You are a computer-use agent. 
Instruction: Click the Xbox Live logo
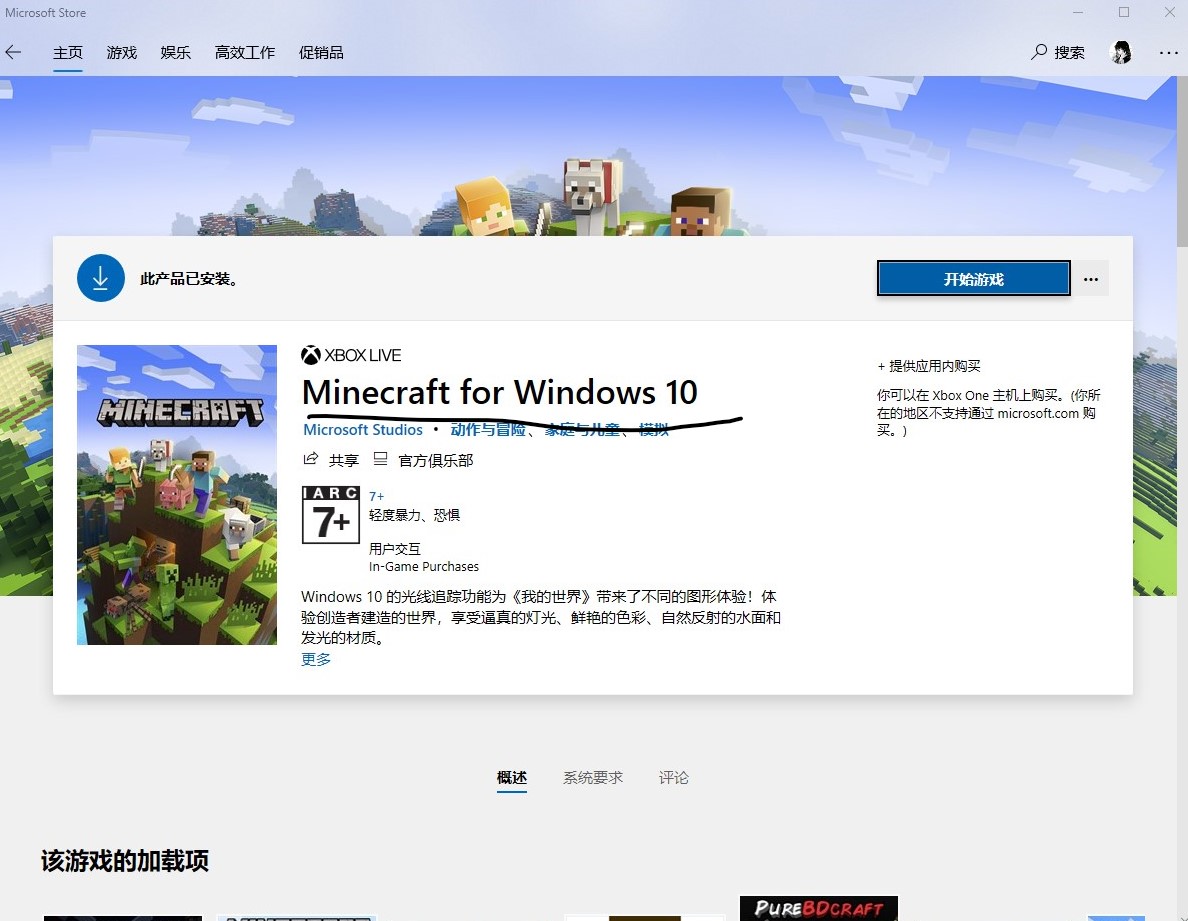(x=352, y=355)
